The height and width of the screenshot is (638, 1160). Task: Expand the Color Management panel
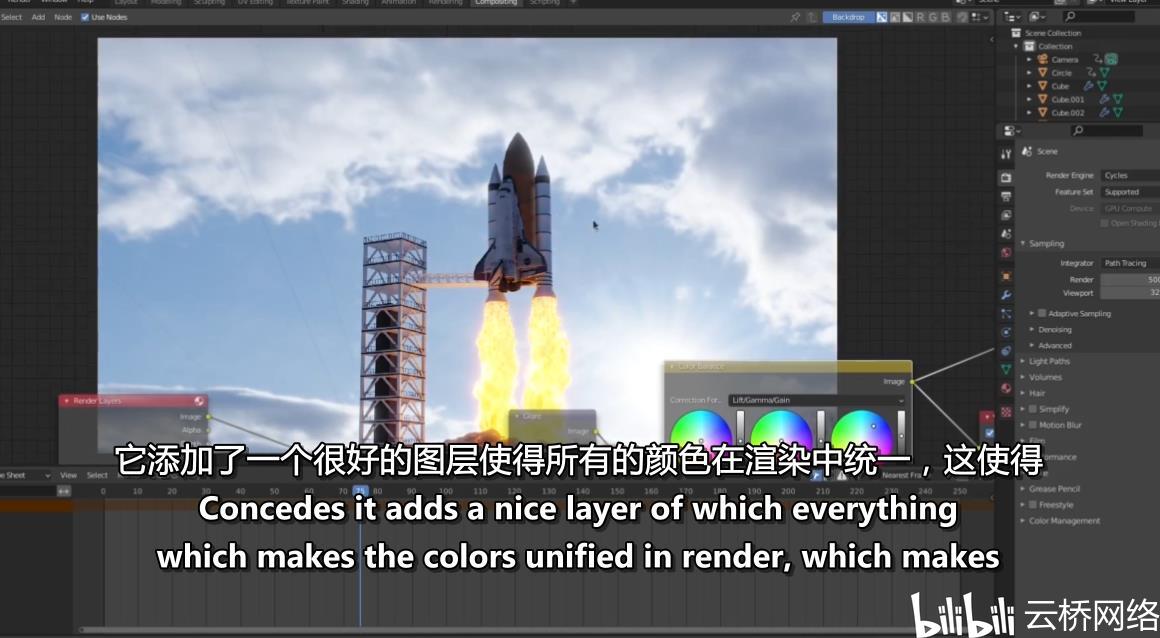click(x=1023, y=520)
